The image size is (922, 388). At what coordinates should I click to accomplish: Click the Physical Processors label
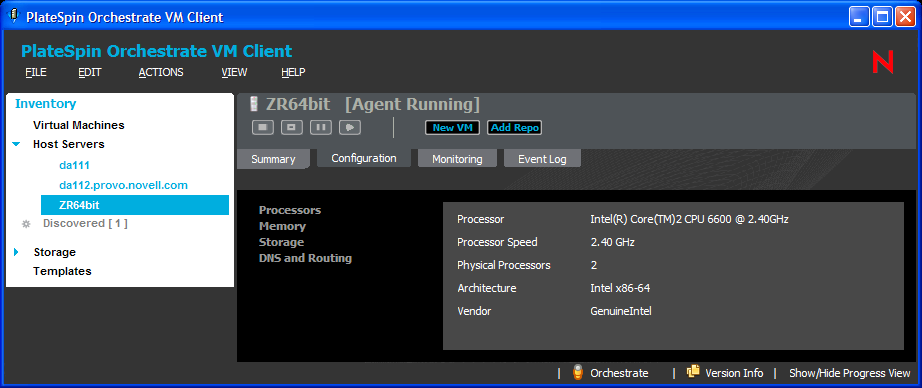pos(504,265)
